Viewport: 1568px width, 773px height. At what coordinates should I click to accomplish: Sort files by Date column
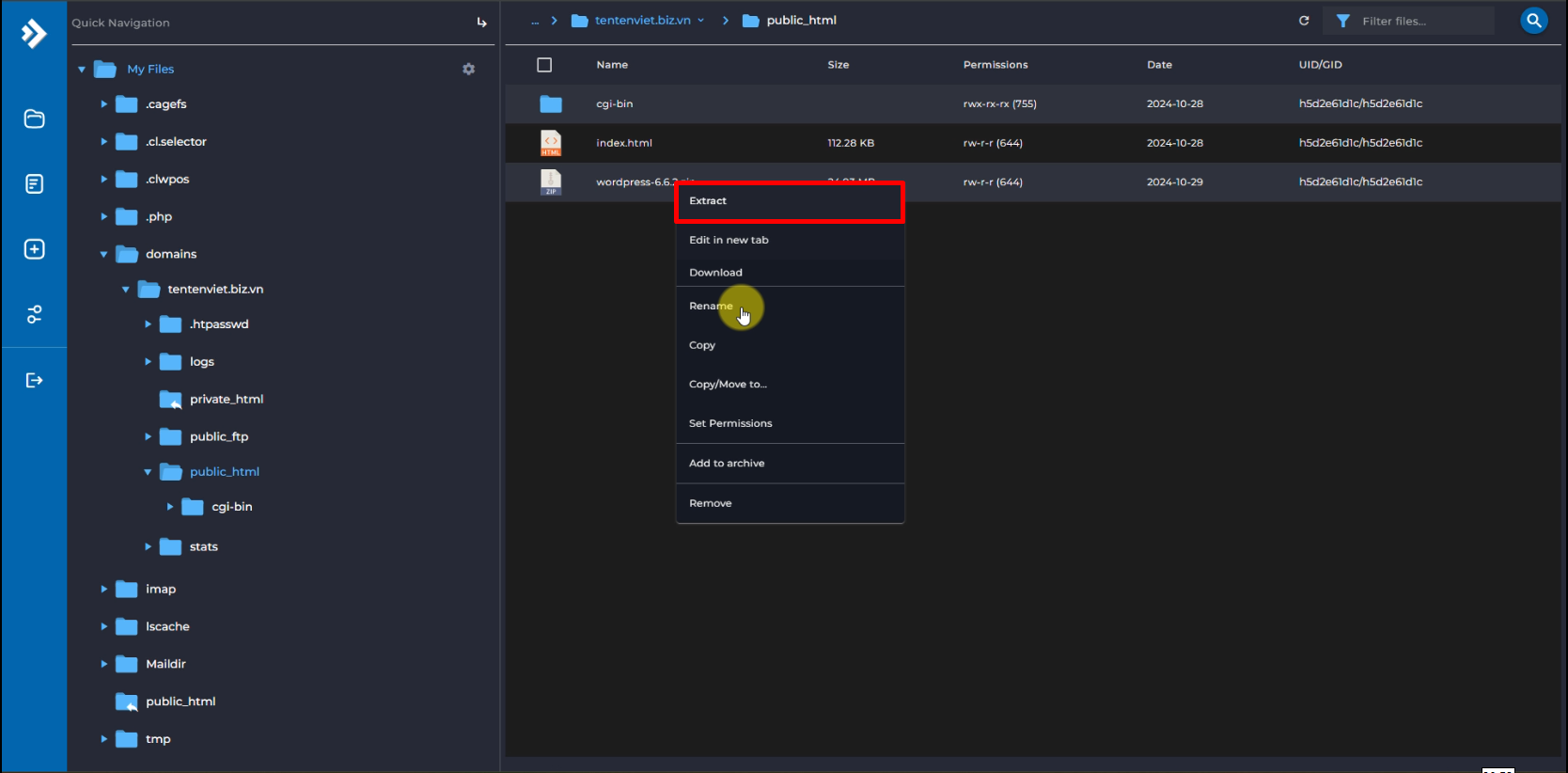[1159, 65]
